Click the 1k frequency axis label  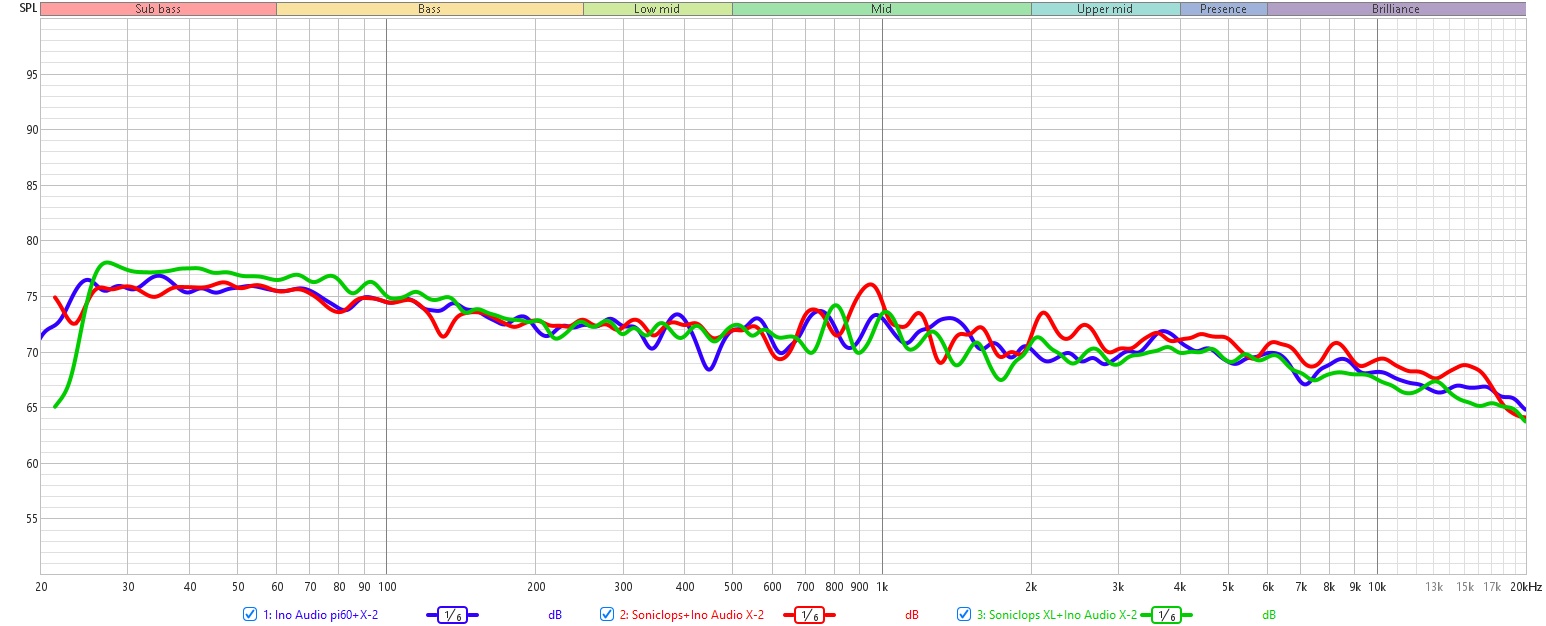click(882, 586)
